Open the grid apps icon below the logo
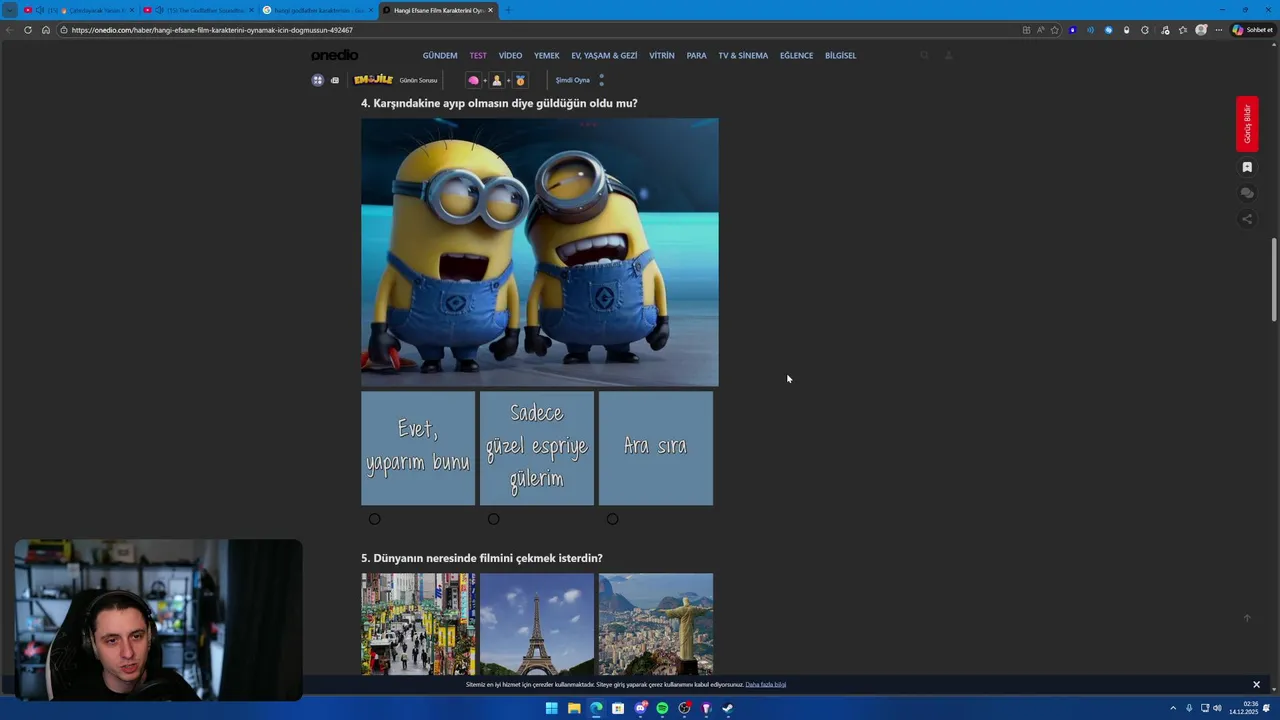Image resolution: width=1280 pixels, height=720 pixels. point(318,80)
